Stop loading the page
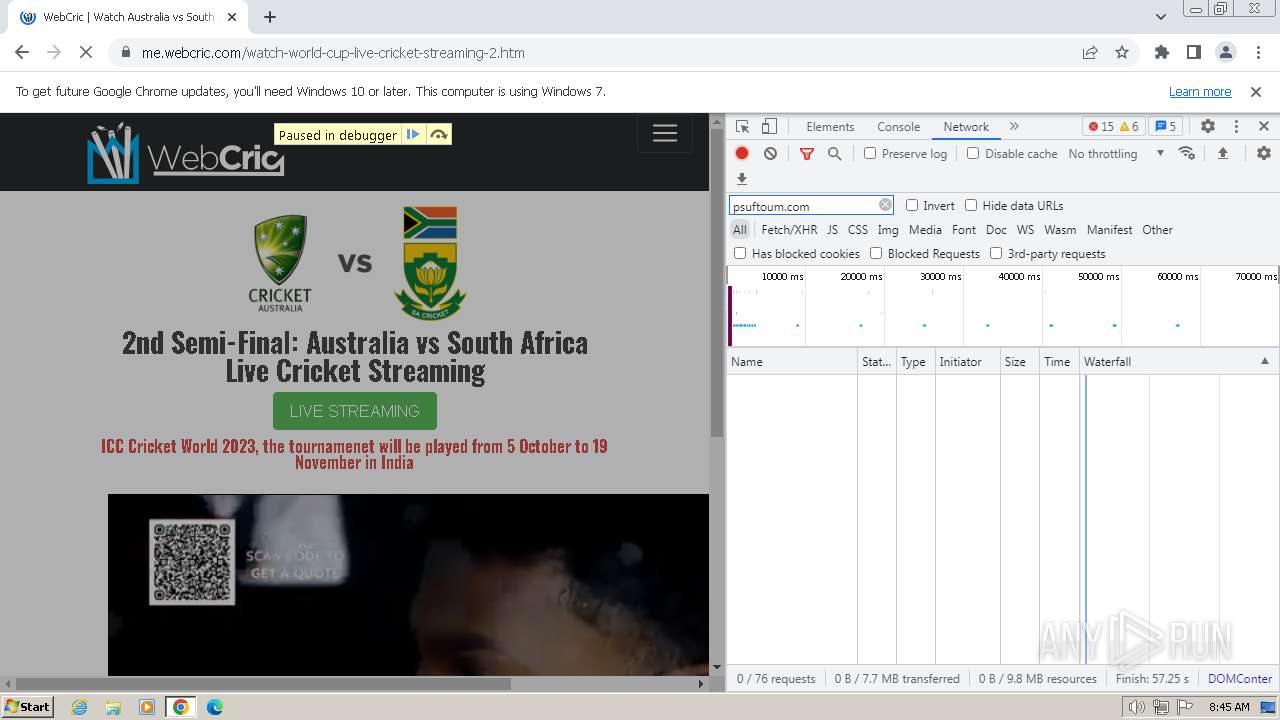 tap(86, 53)
